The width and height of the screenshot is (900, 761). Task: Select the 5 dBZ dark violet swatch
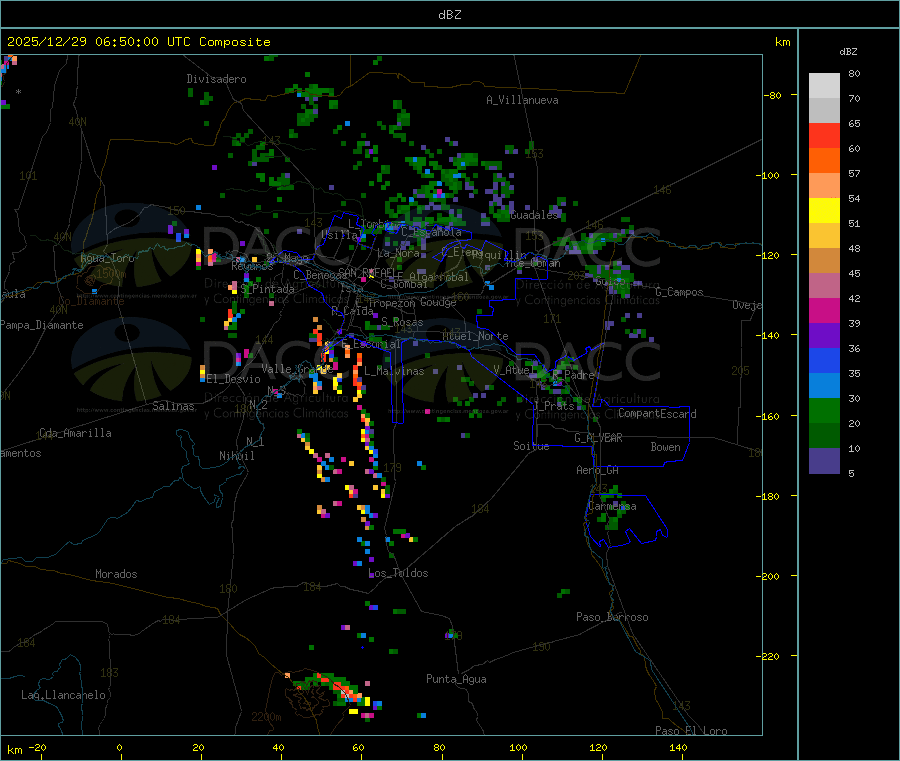[824, 461]
